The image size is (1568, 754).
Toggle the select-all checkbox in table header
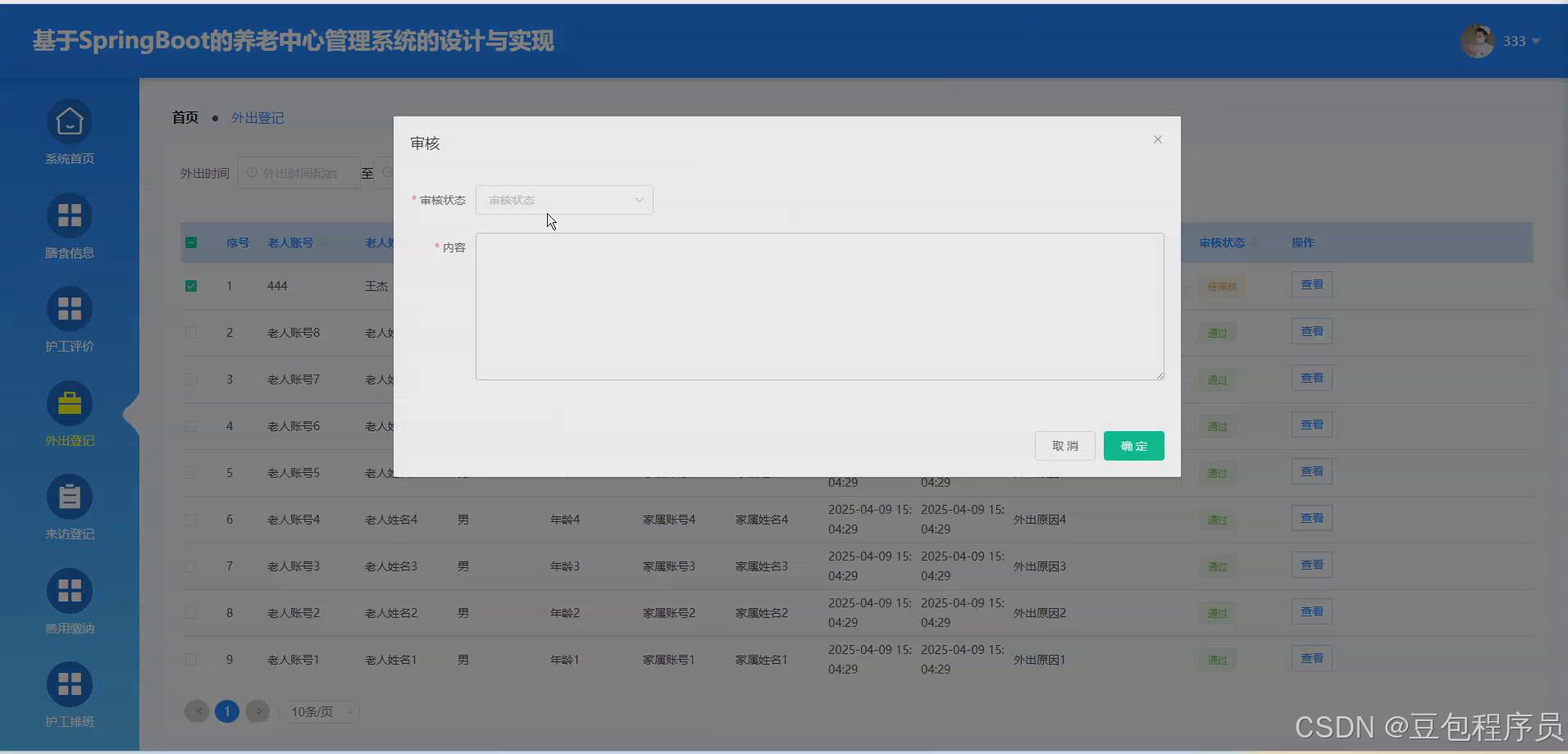(x=191, y=243)
